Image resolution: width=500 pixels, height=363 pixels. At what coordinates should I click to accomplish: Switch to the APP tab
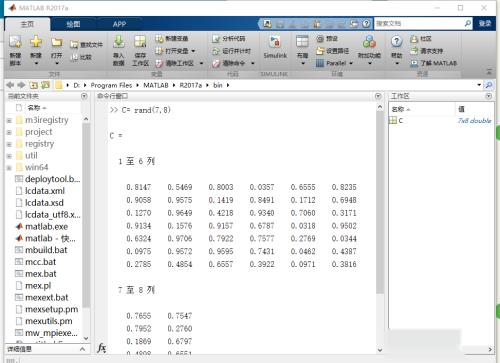119,24
